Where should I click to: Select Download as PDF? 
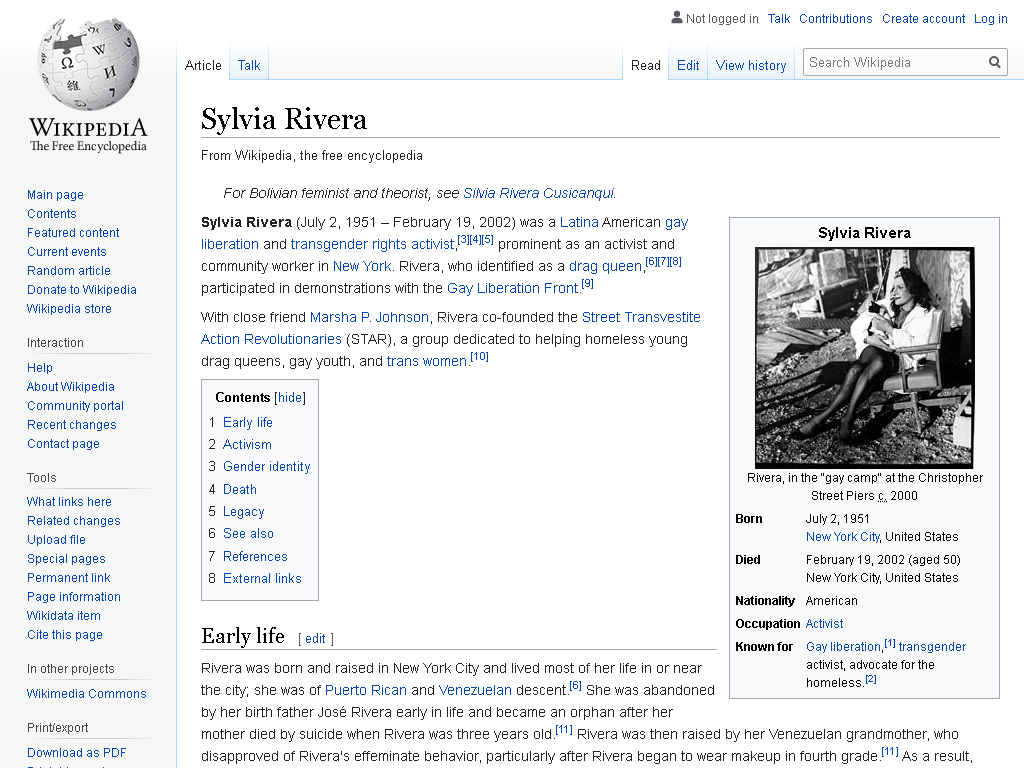(x=76, y=752)
